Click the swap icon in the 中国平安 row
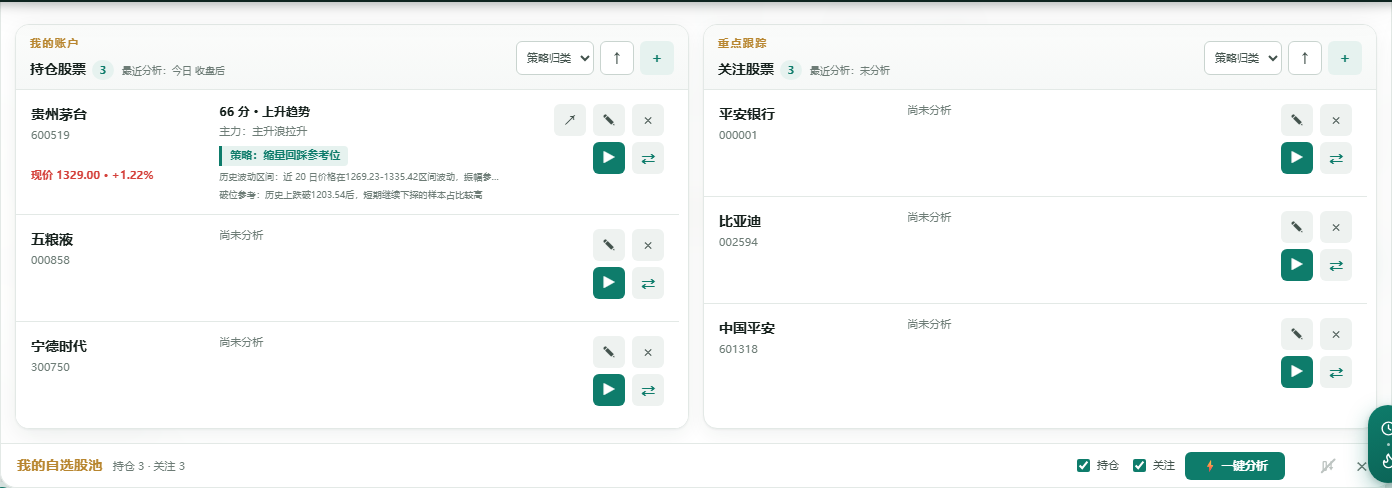The height and width of the screenshot is (488, 1392). [1336, 372]
